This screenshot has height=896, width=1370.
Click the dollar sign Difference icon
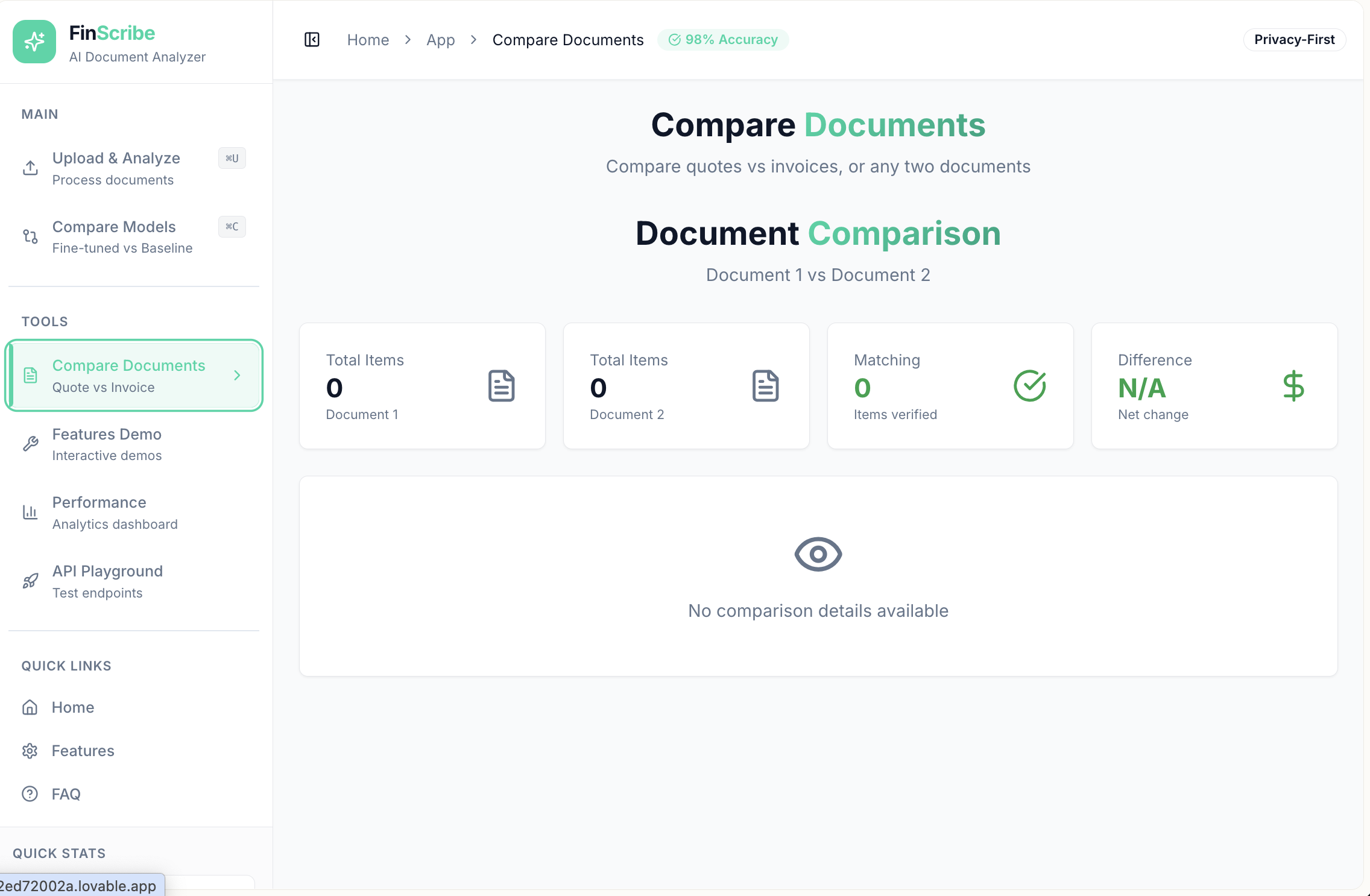coord(1293,386)
